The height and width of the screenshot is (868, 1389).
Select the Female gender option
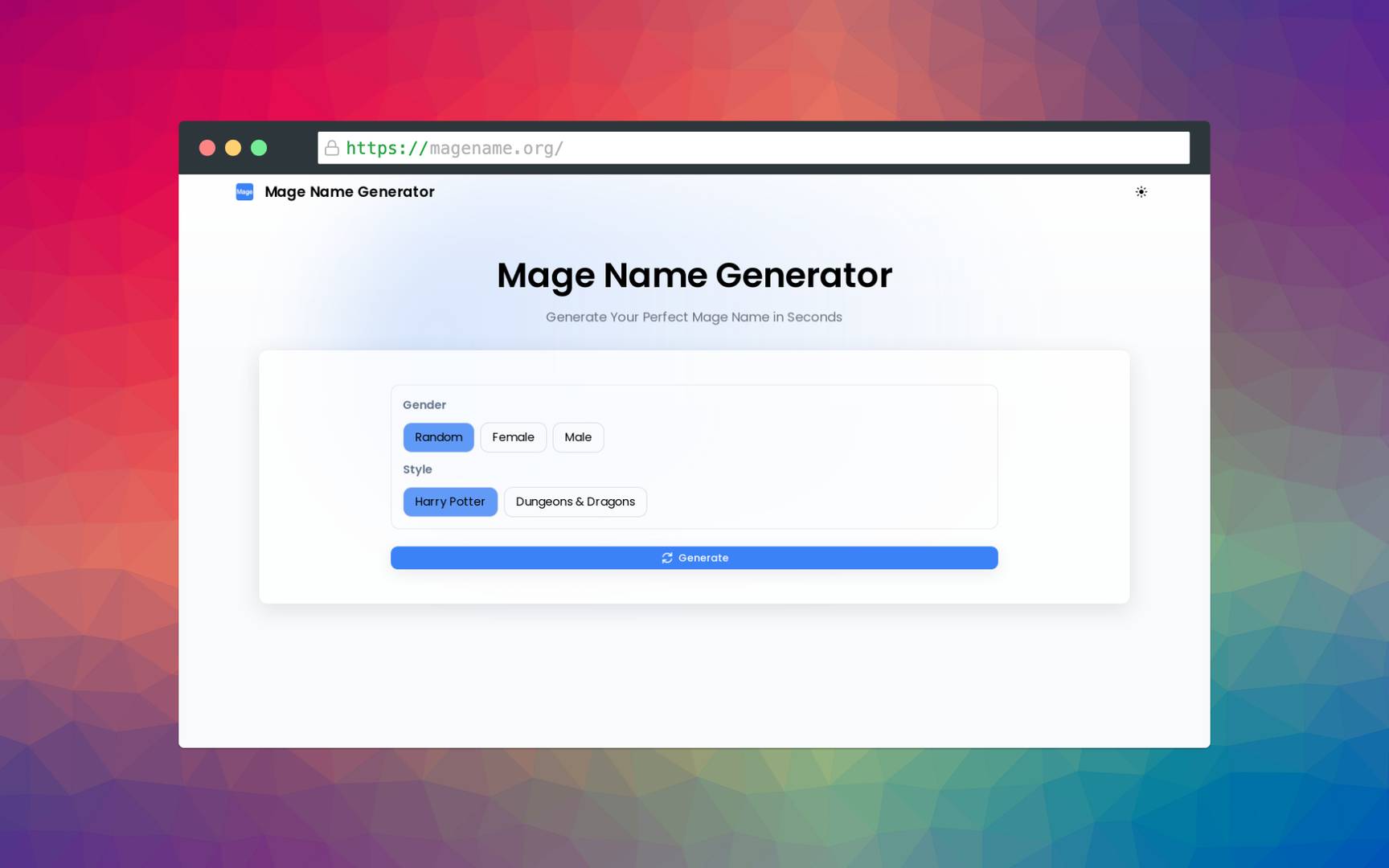click(513, 437)
